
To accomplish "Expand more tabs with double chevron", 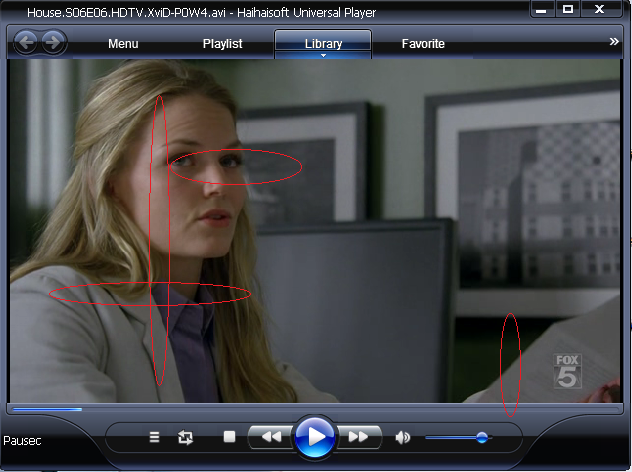I will pos(614,42).
